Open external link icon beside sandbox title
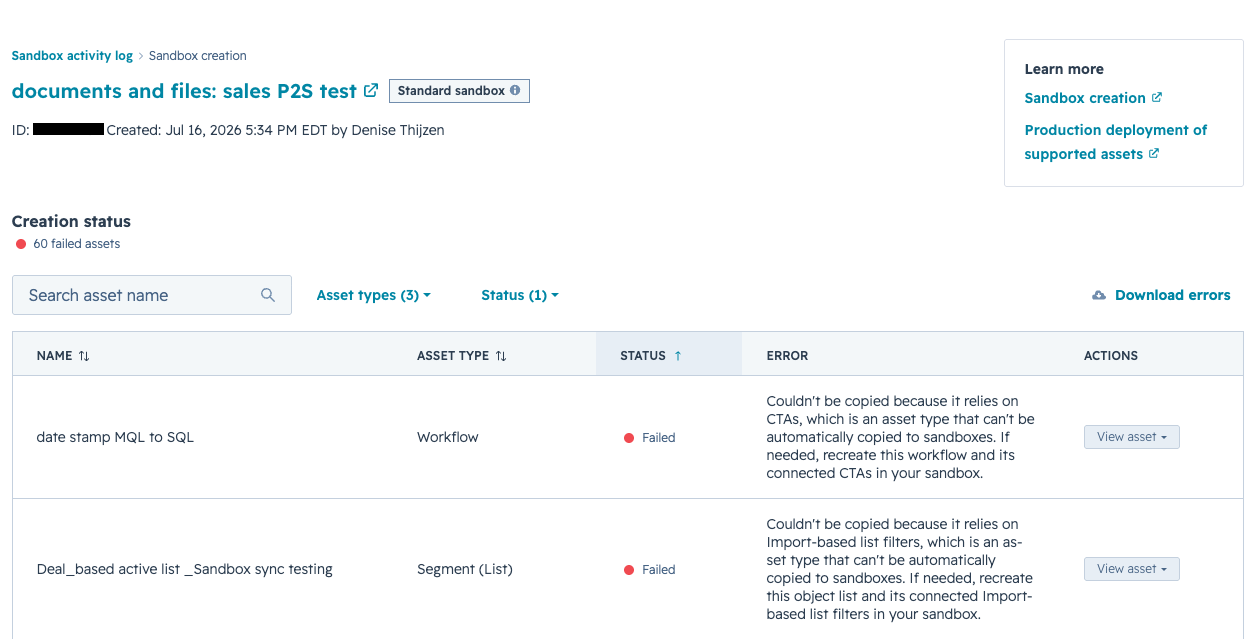 [x=371, y=91]
